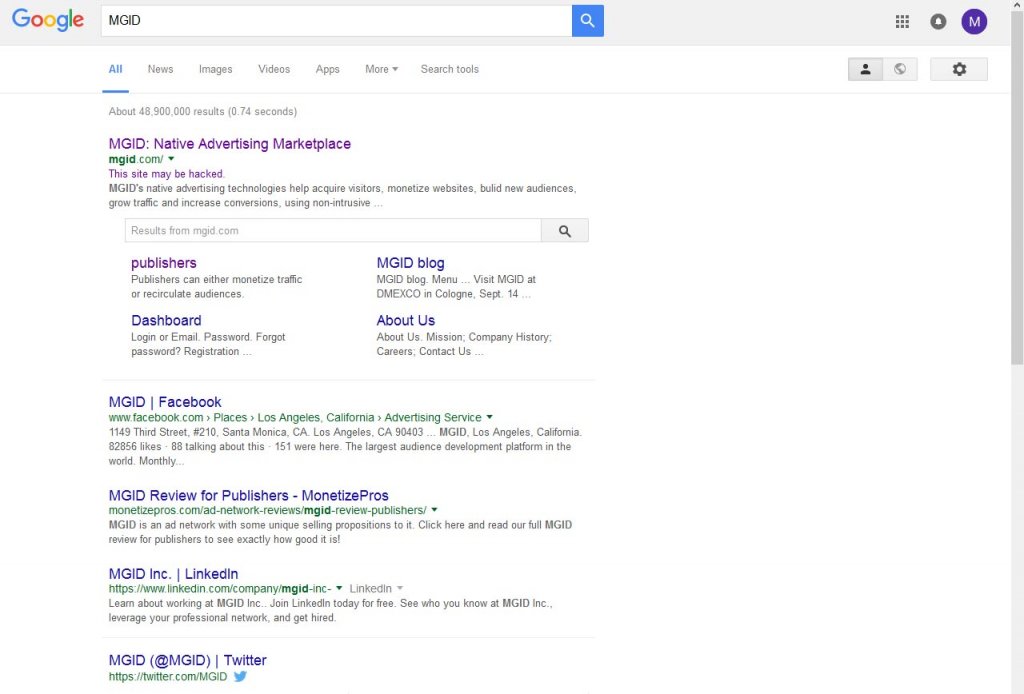The image size is (1024, 694).
Task: Show private results person toggle
Action: (x=865, y=69)
